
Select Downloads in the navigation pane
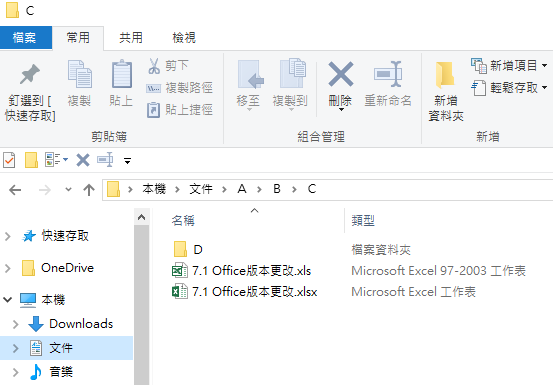(x=81, y=324)
